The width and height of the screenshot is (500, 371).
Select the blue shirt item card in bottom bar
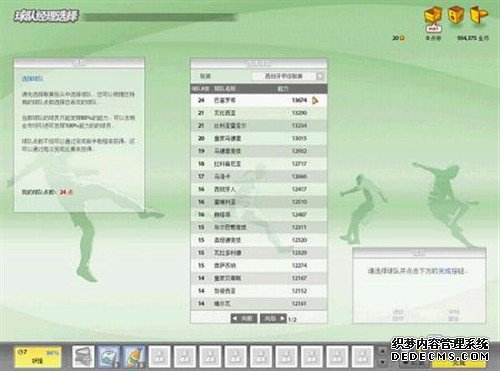pyautogui.click(x=109, y=357)
